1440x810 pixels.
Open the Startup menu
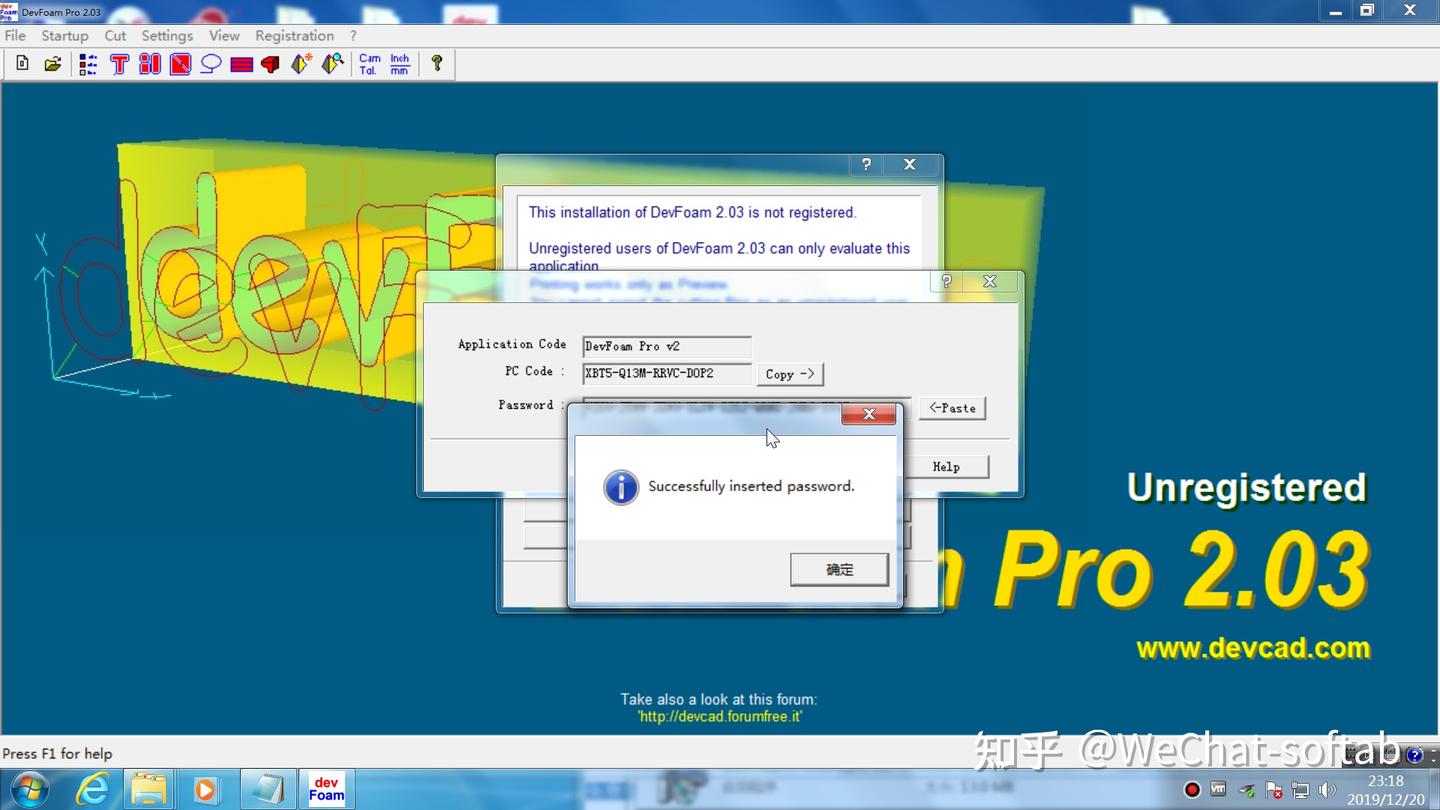coord(64,35)
